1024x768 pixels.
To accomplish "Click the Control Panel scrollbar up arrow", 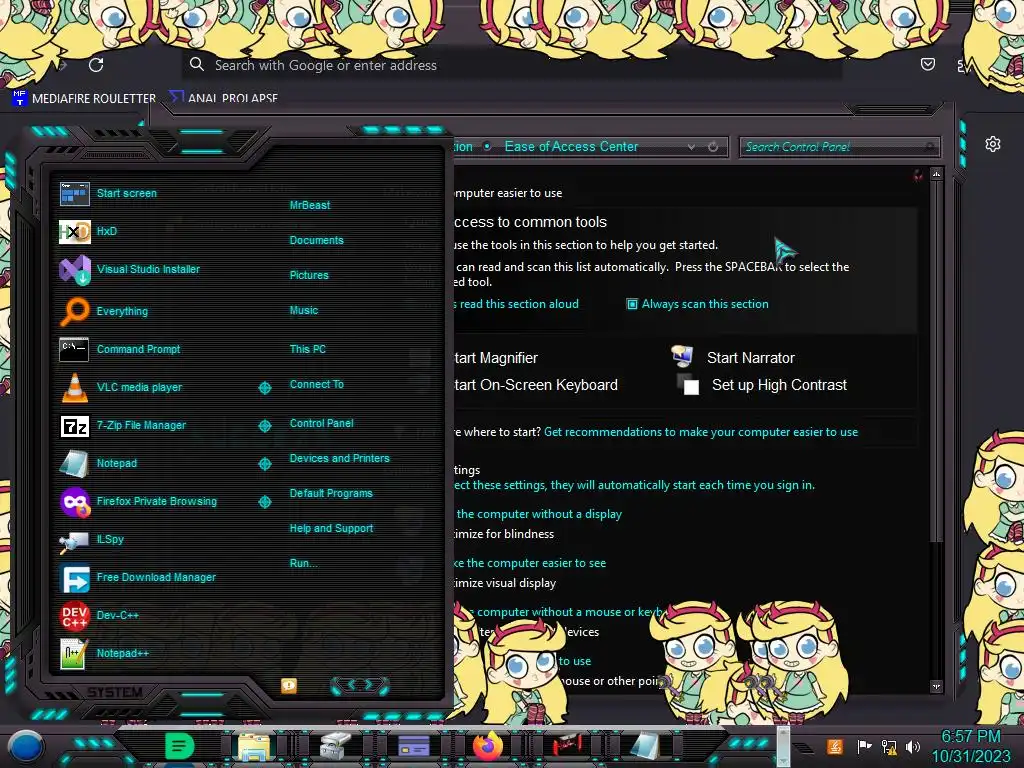I will pyautogui.click(x=936, y=174).
